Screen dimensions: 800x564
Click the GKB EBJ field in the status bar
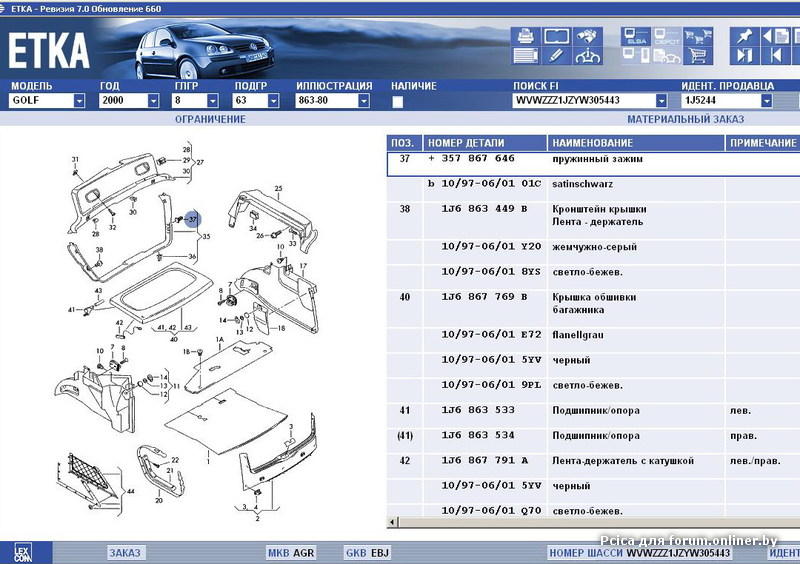(x=367, y=553)
